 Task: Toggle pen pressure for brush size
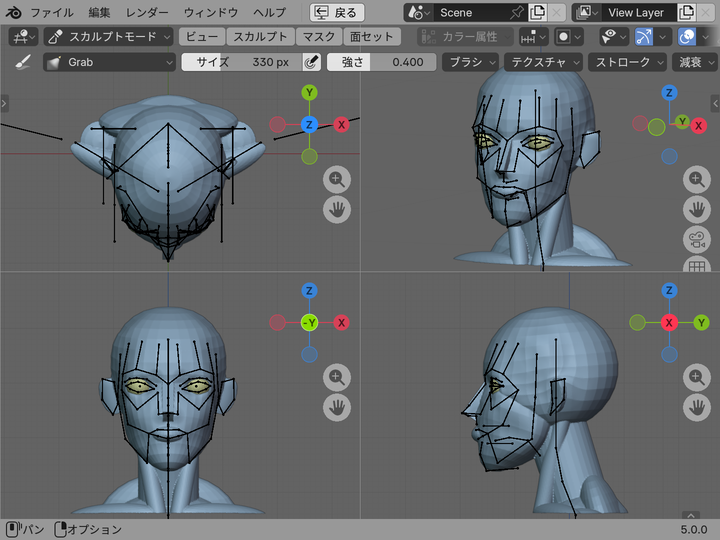(x=311, y=62)
